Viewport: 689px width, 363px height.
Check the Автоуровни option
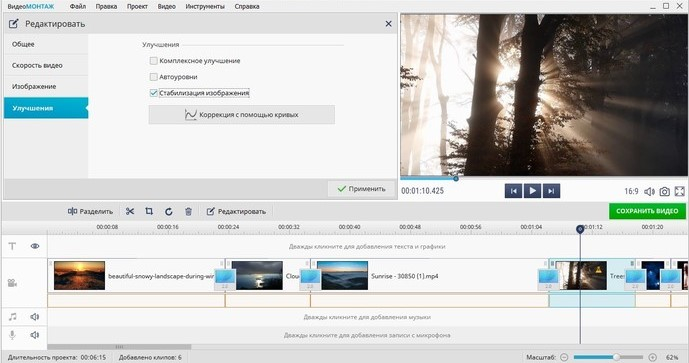click(153, 77)
